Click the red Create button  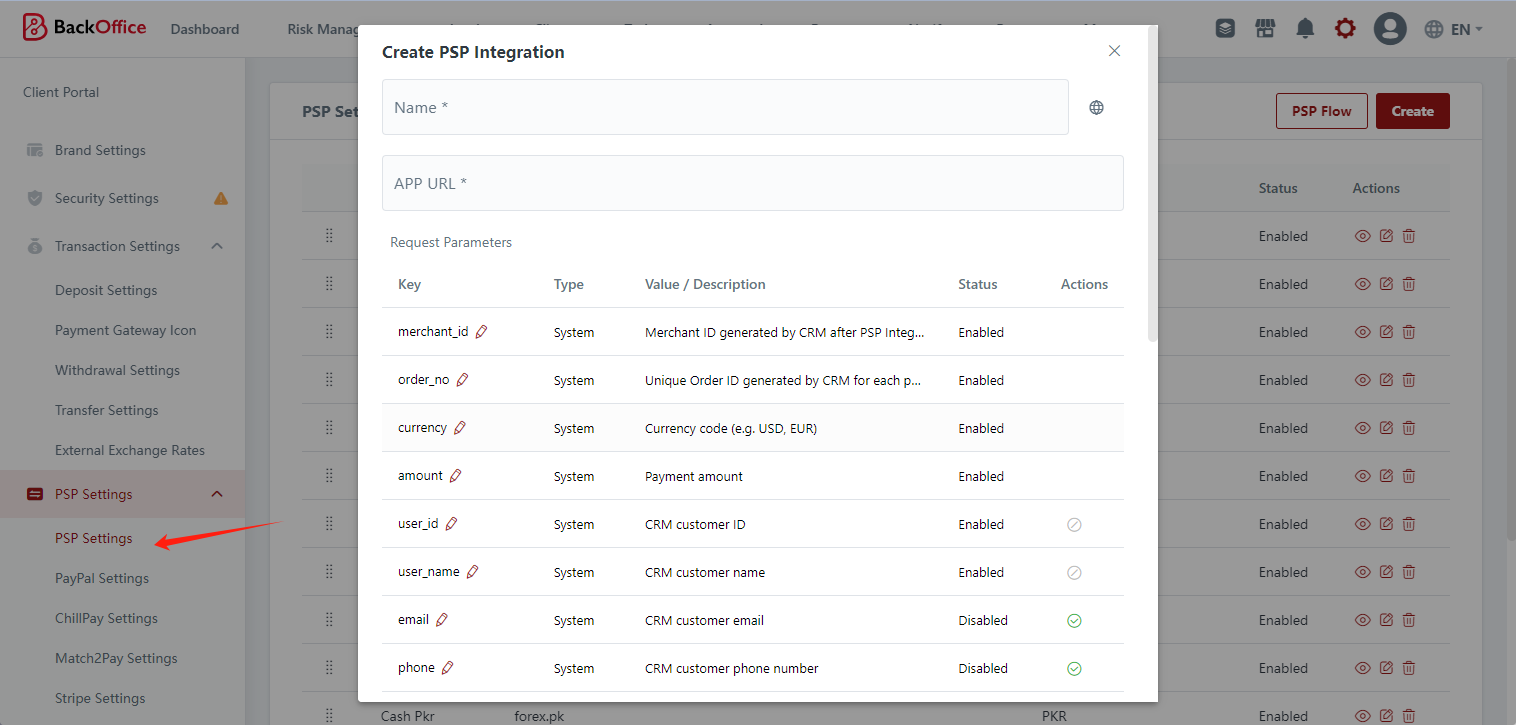1413,111
